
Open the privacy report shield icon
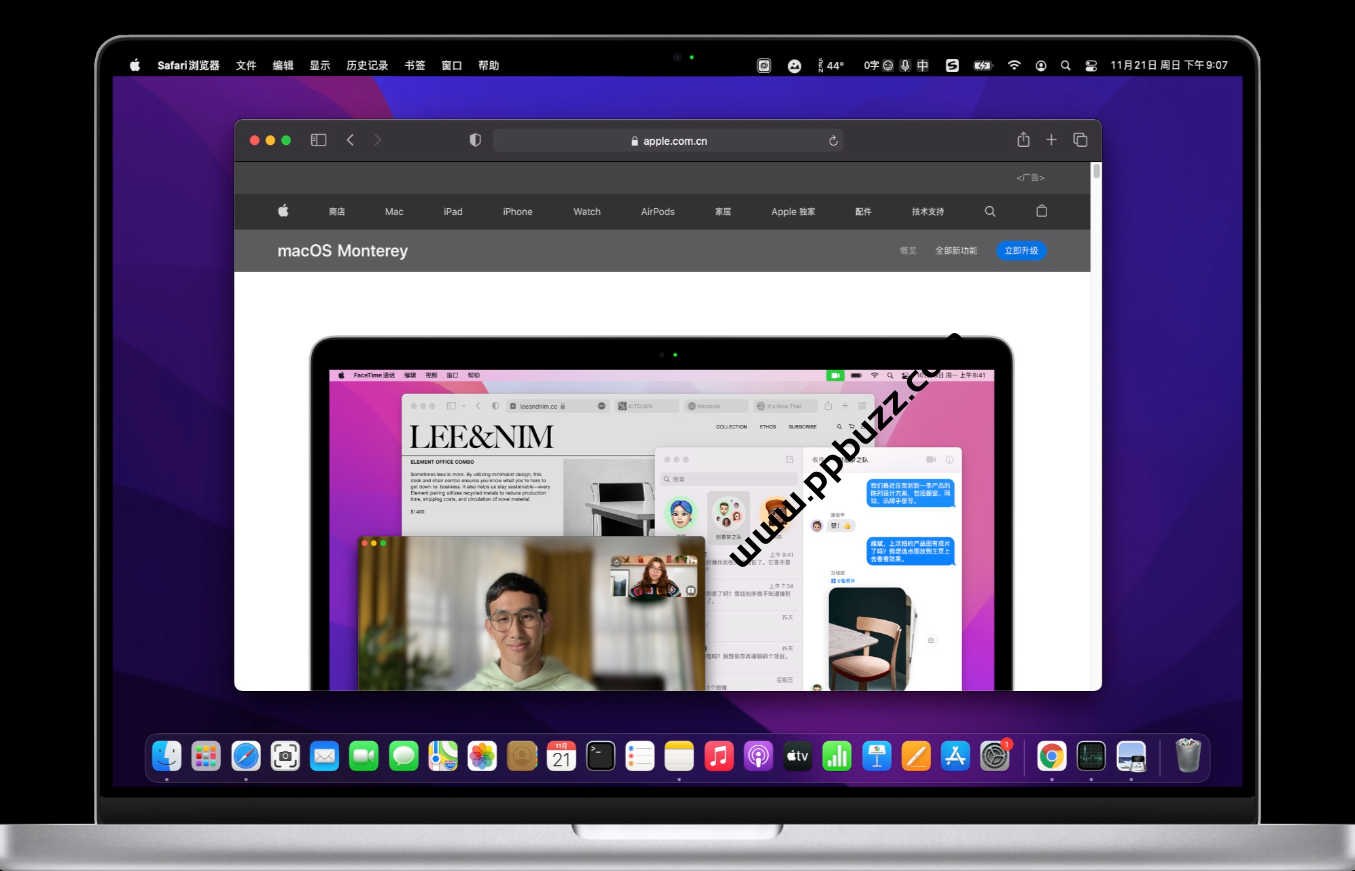click(x=475, y=140)
